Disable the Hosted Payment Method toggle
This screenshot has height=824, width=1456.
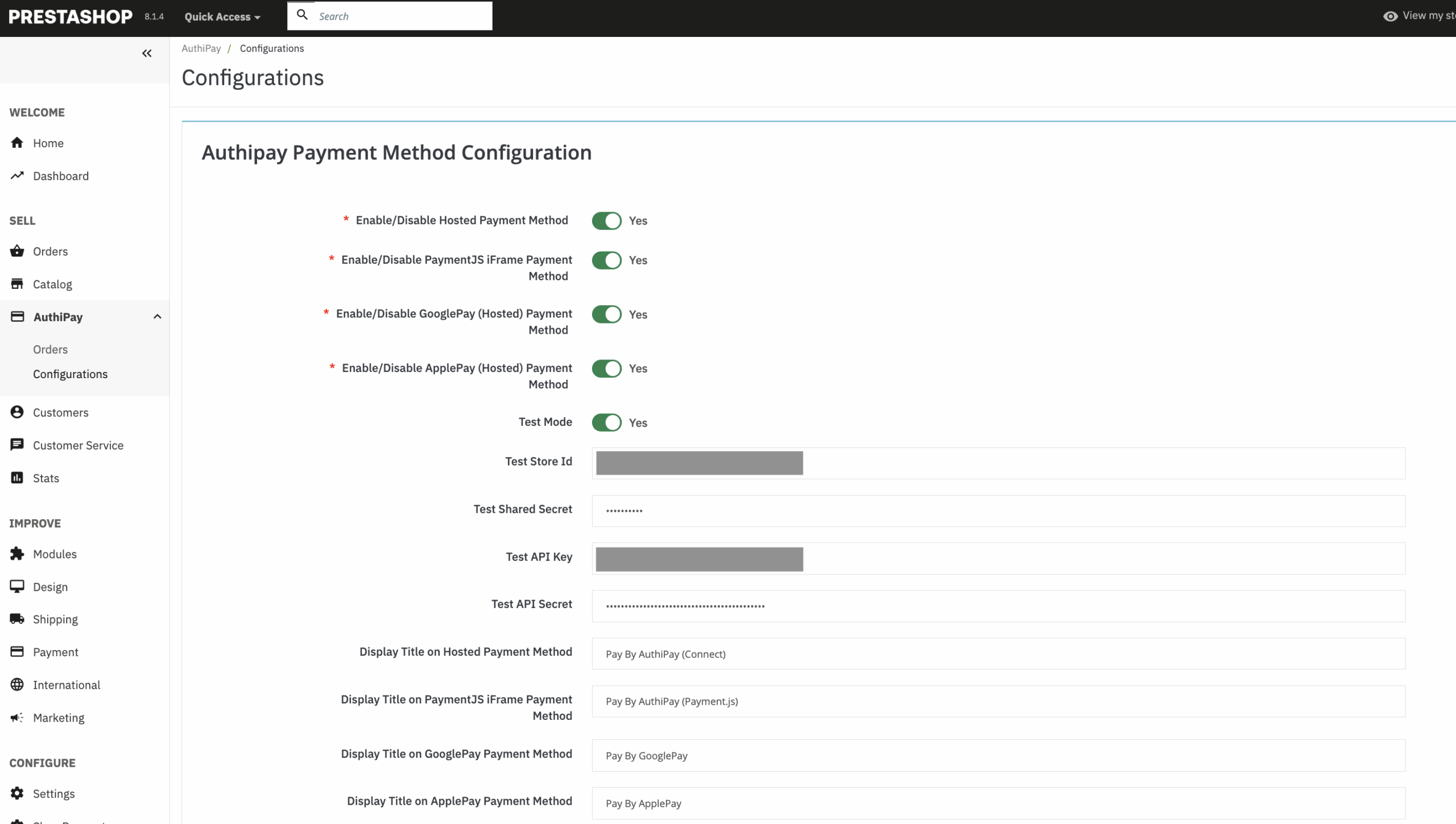[606, 221]
